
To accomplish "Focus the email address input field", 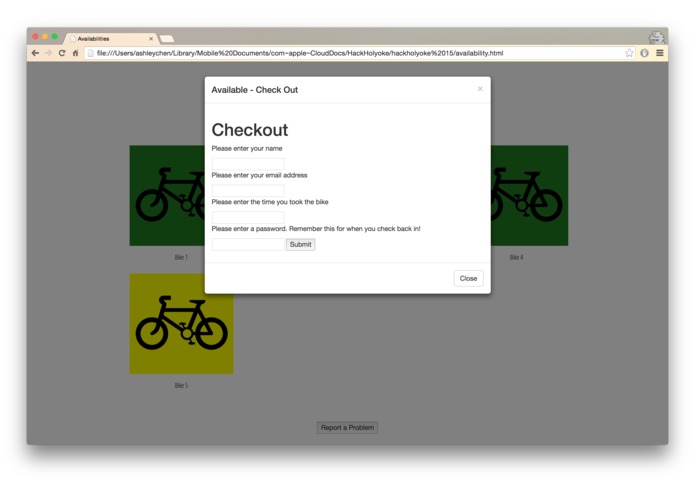I will (x=248, y=191).
